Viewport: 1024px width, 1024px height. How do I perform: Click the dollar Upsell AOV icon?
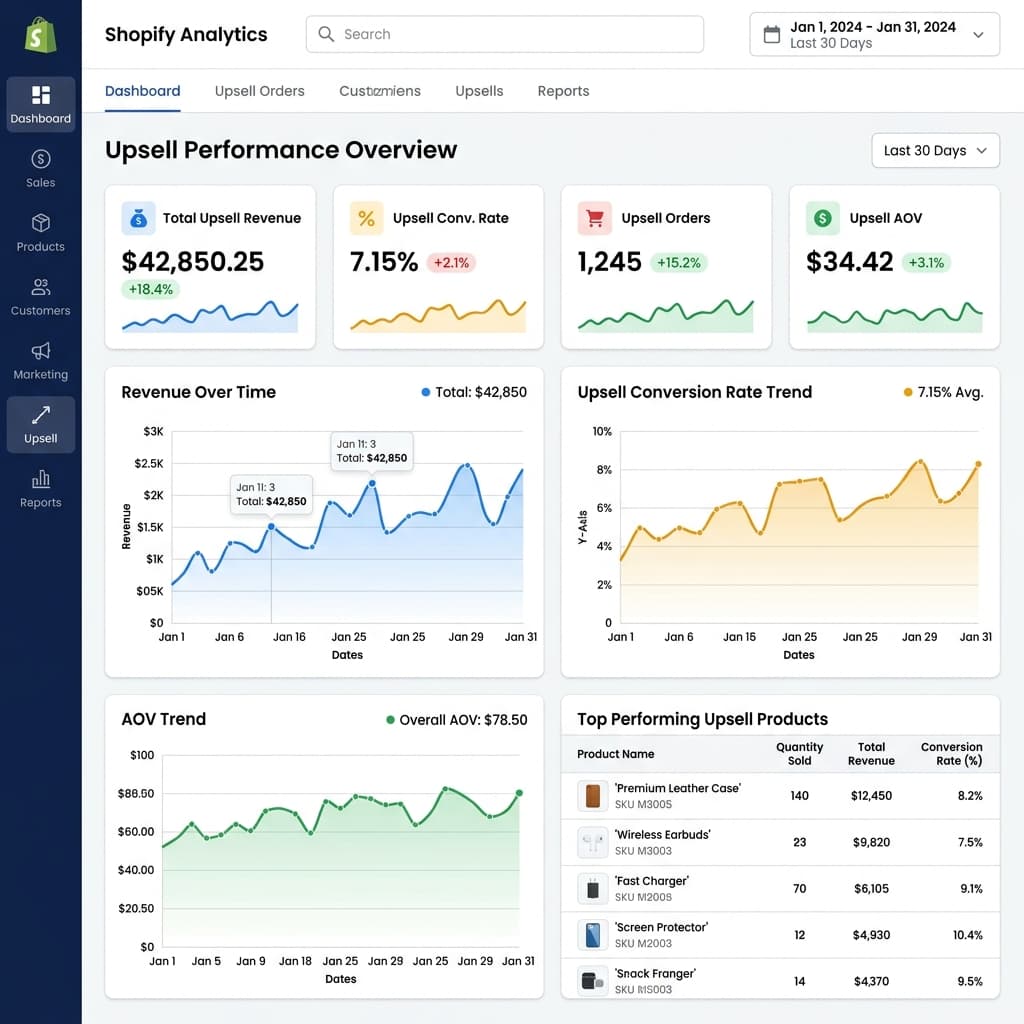tap(823, 218)
